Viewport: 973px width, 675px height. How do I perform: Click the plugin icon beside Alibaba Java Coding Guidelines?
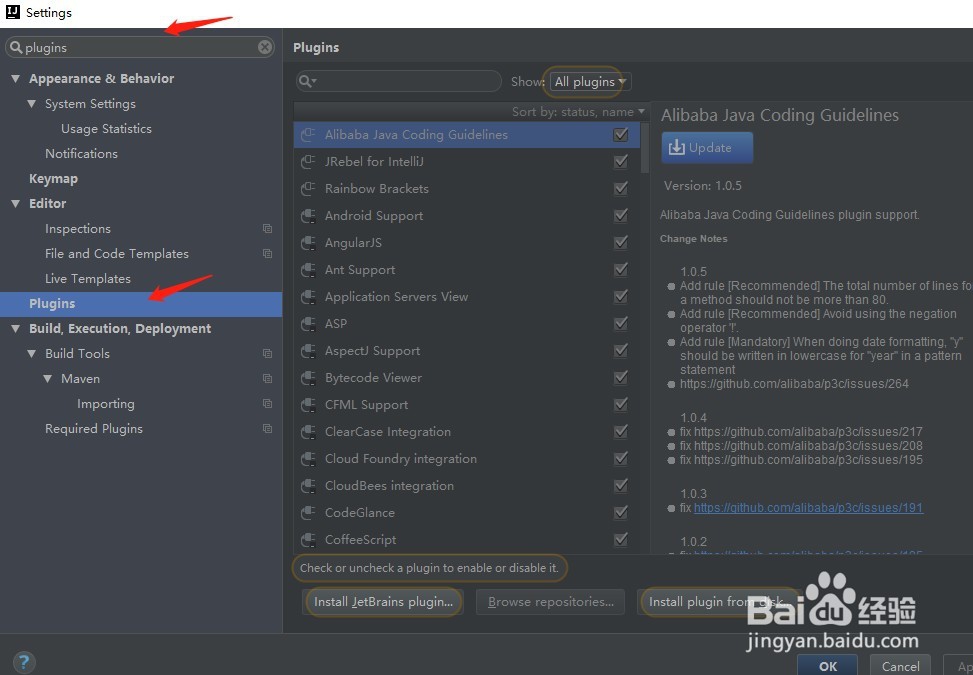pyautogui.click(x=308, y=135)
